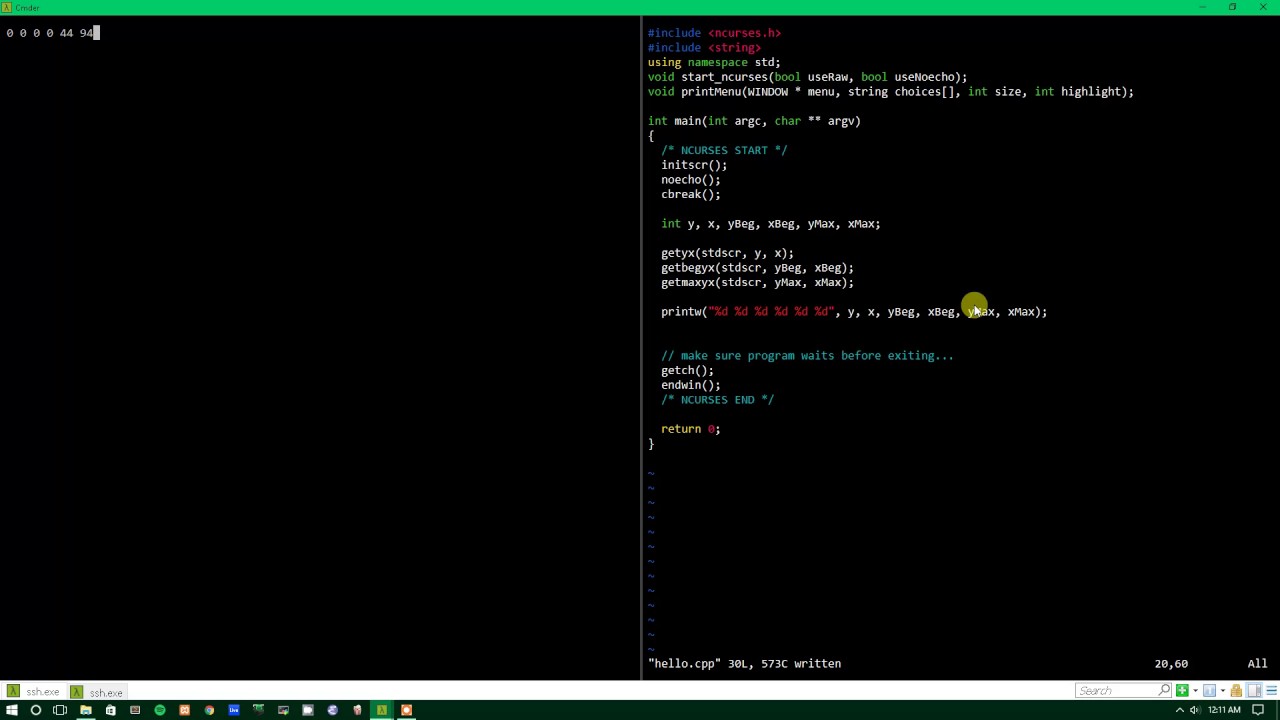Click the 'noecho();' line
1280x720 pixels.
(x=691, y=180)
